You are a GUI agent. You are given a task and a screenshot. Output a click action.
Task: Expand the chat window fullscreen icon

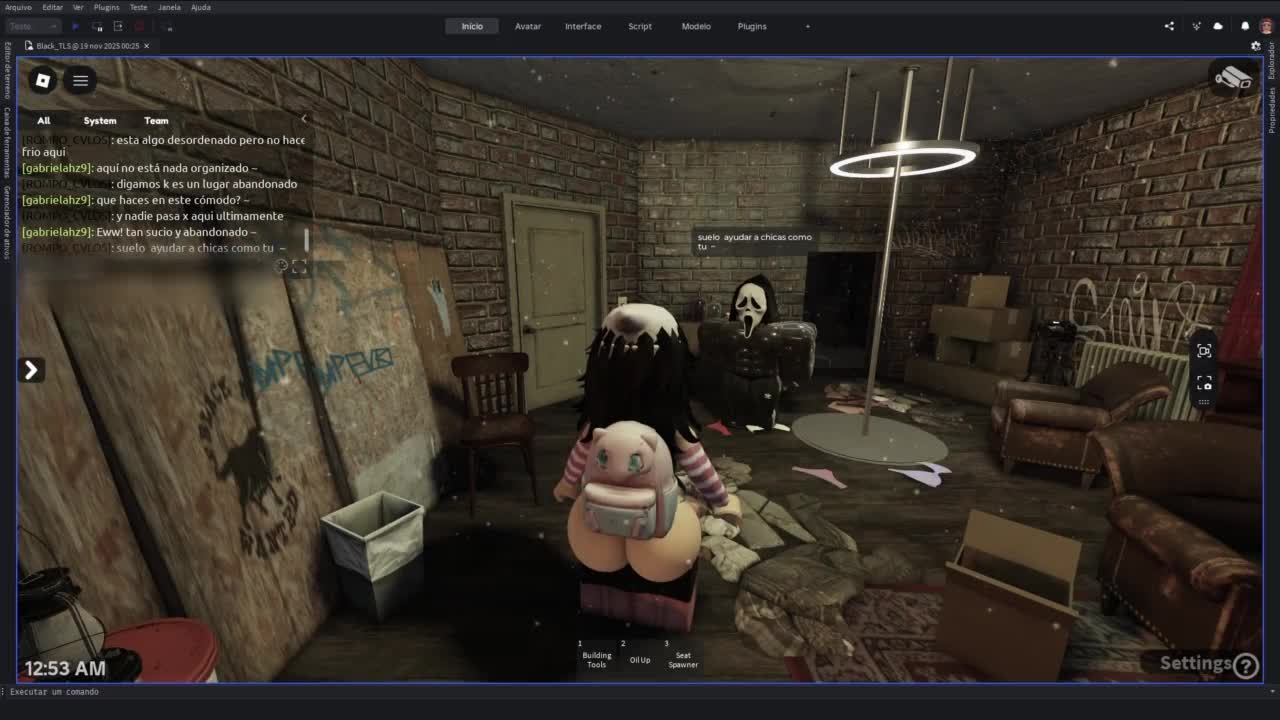point(299,266)
